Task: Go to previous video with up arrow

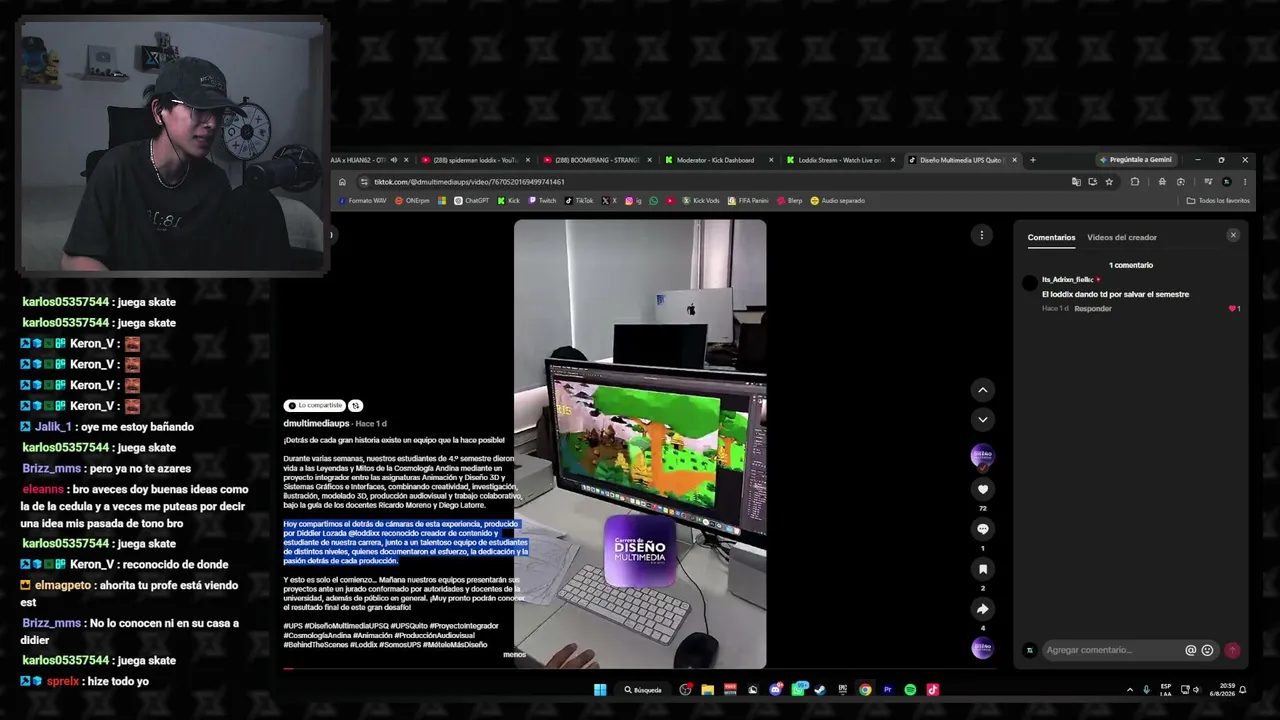Action: tap(983, 389)
